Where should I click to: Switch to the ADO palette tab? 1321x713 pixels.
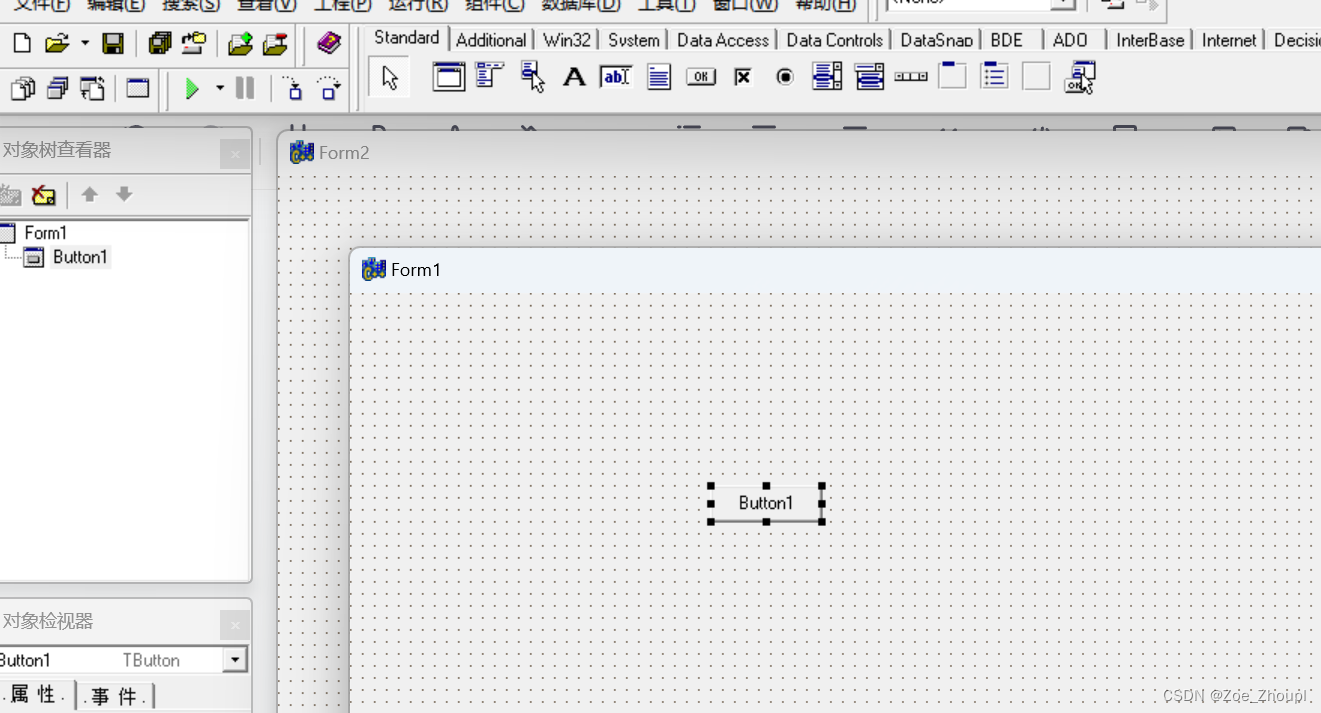click(x=1070, y=40)
